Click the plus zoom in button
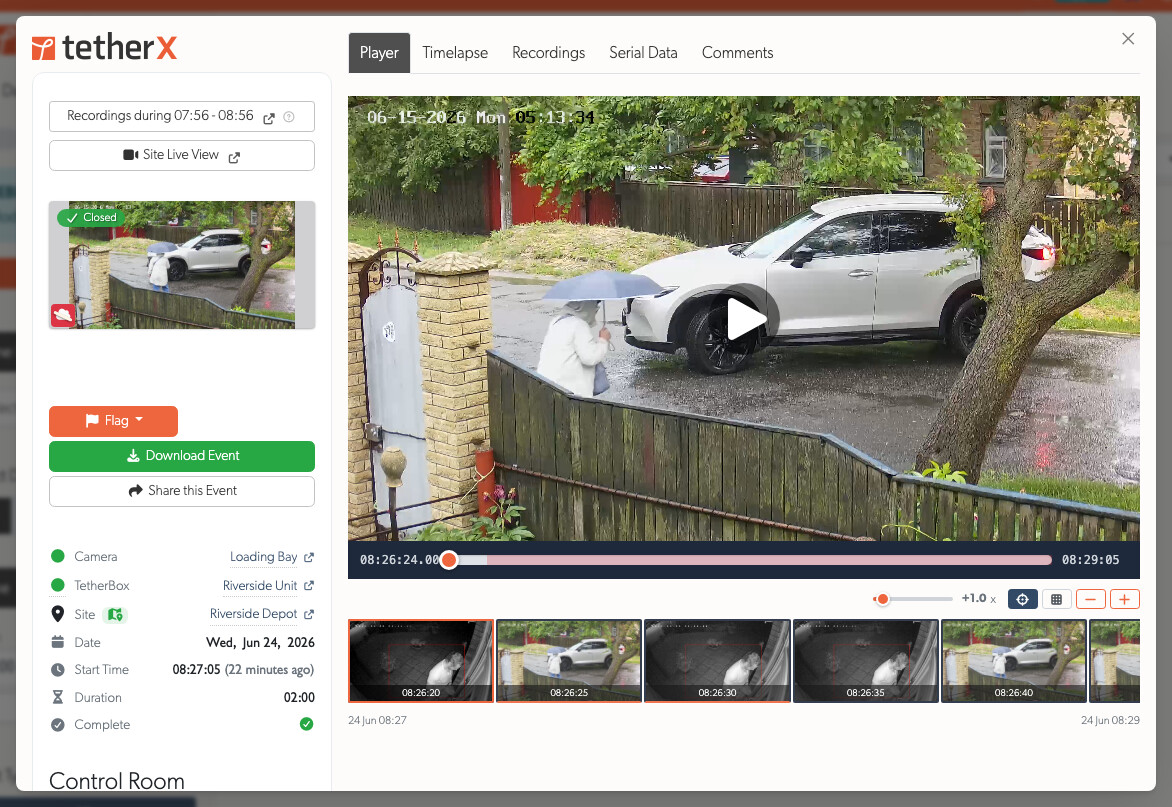The image size is (1172, 807). (x=1124, y=599)
